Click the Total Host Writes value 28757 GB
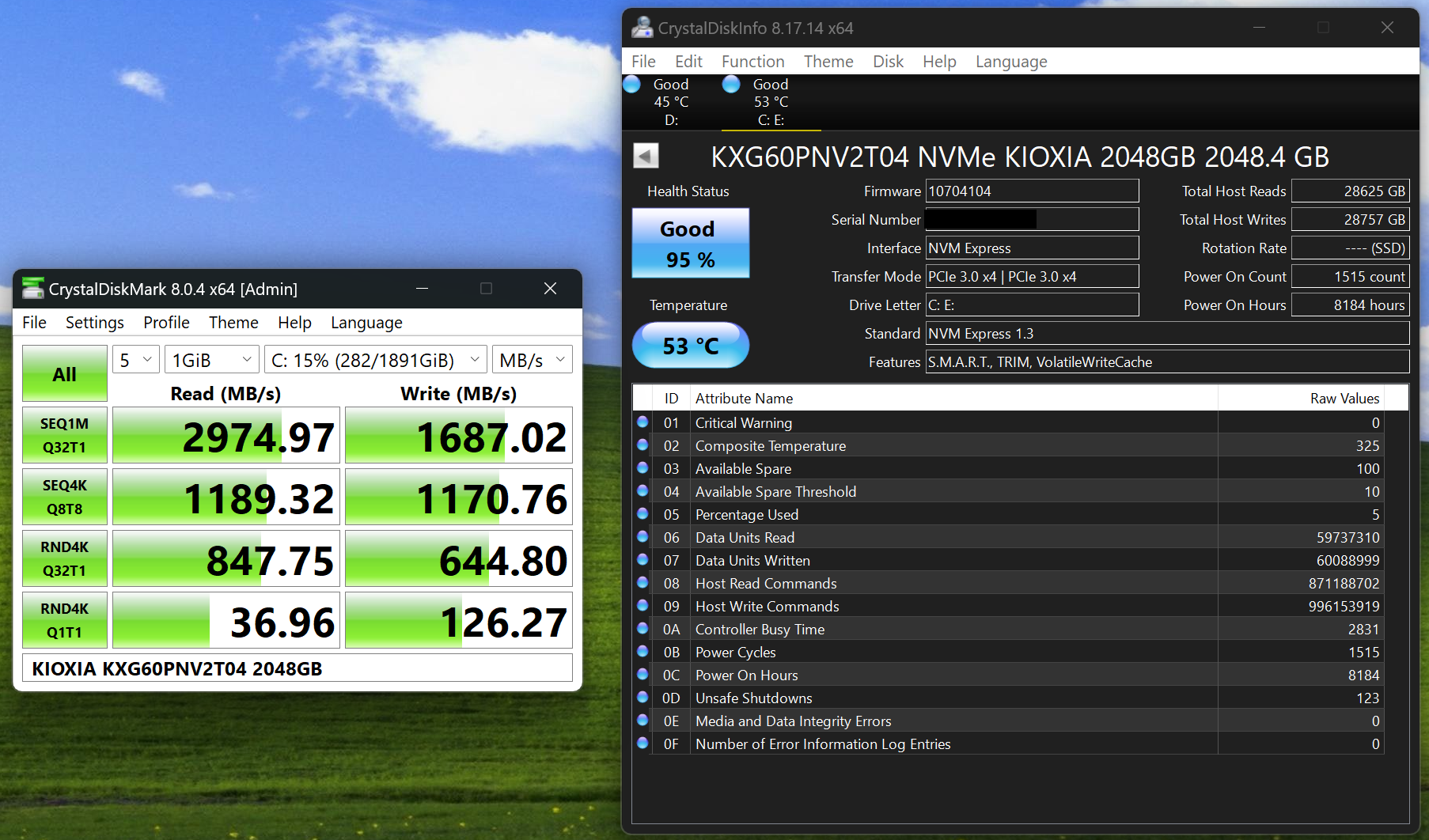This screenshot has width=1429, height=840. point(1350,219)
